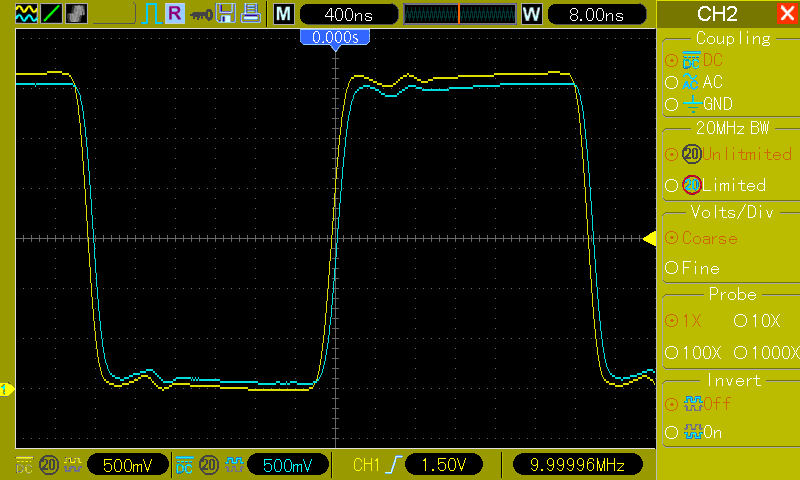800x480 pixels.
Task: Open CH2 500mV scale readout
Action: pos(288,465)
